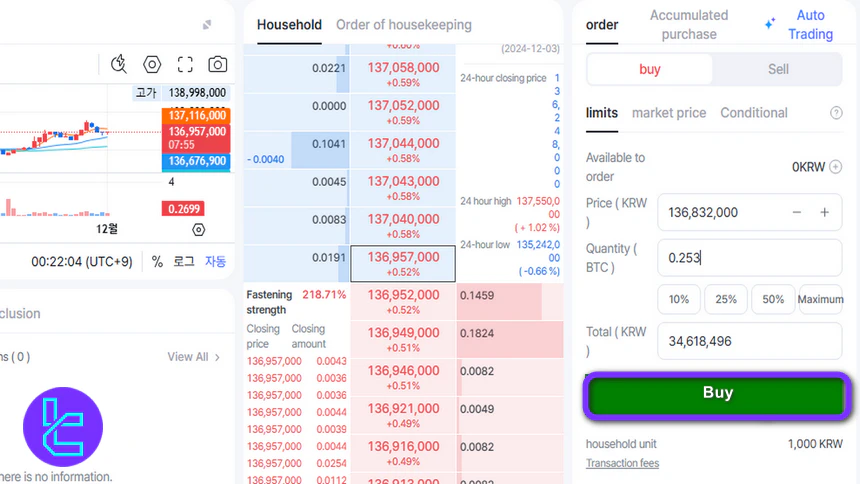Click the help question mark icon

[836, 113]
